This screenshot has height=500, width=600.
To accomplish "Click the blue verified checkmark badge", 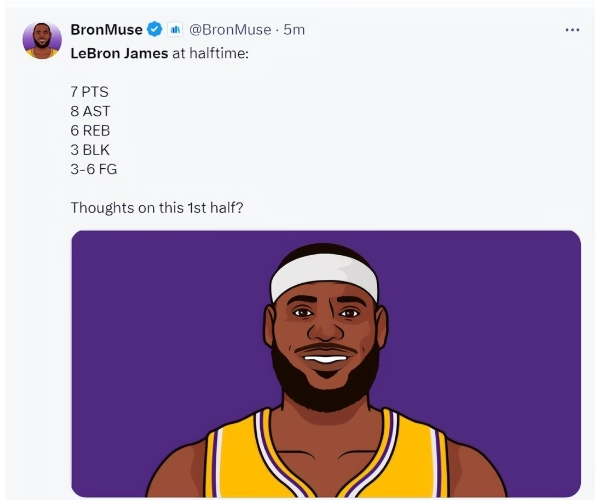I will coord(155,30).
